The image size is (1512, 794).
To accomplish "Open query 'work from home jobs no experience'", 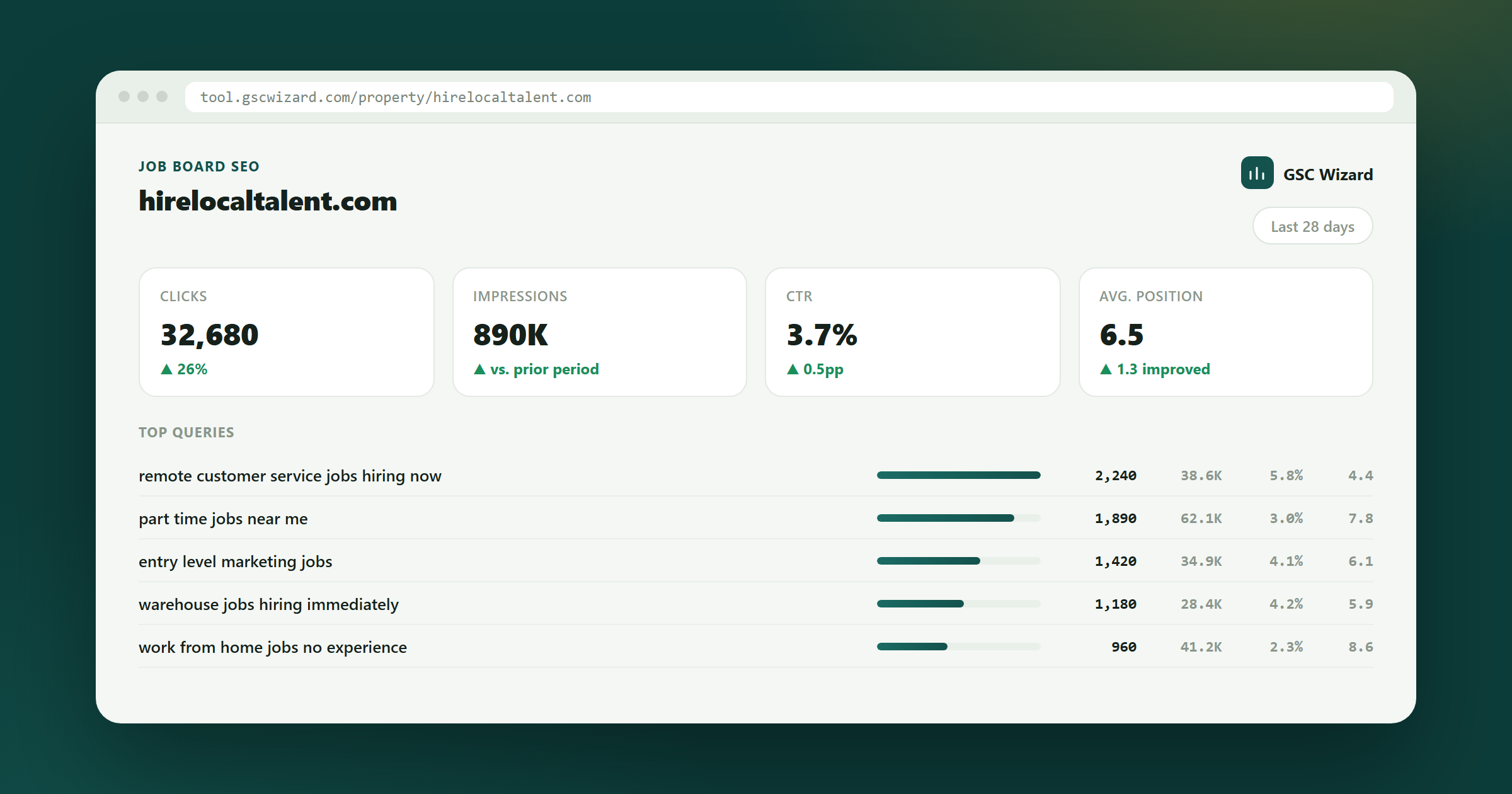I will click(273, 647).
